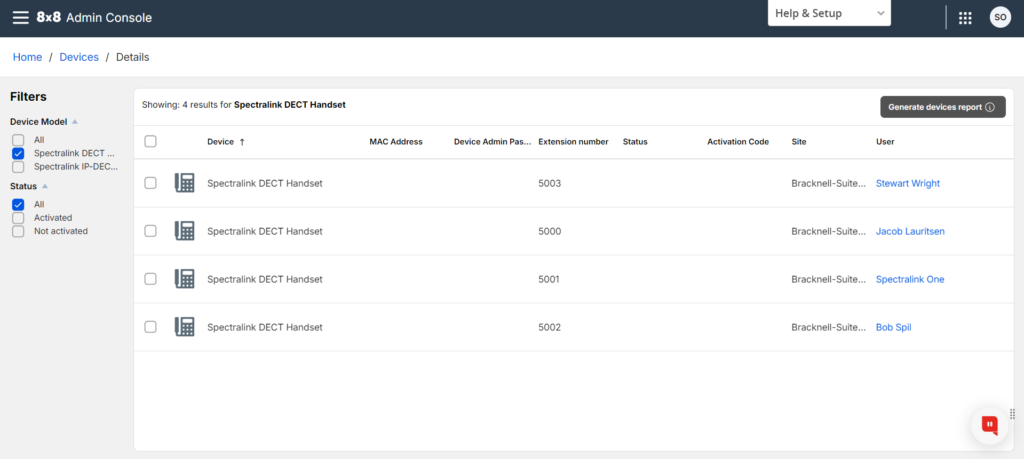Click the Status column header
Screen dimensions: 1024x459
coord(635,142)
